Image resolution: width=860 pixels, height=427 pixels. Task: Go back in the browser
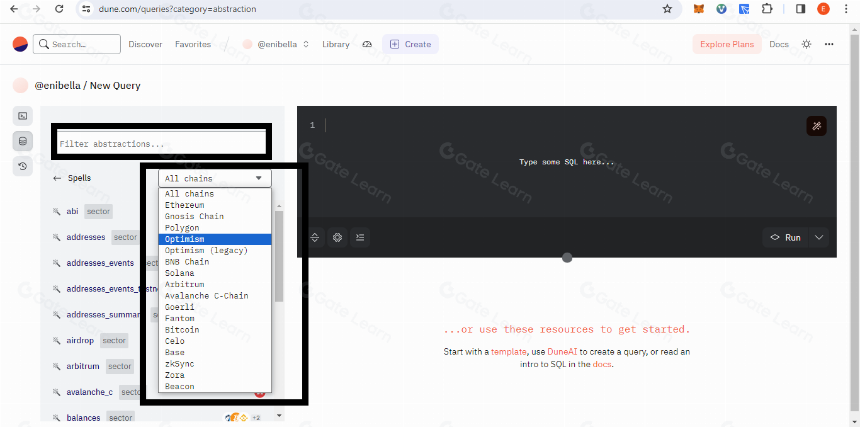point(14,9)
